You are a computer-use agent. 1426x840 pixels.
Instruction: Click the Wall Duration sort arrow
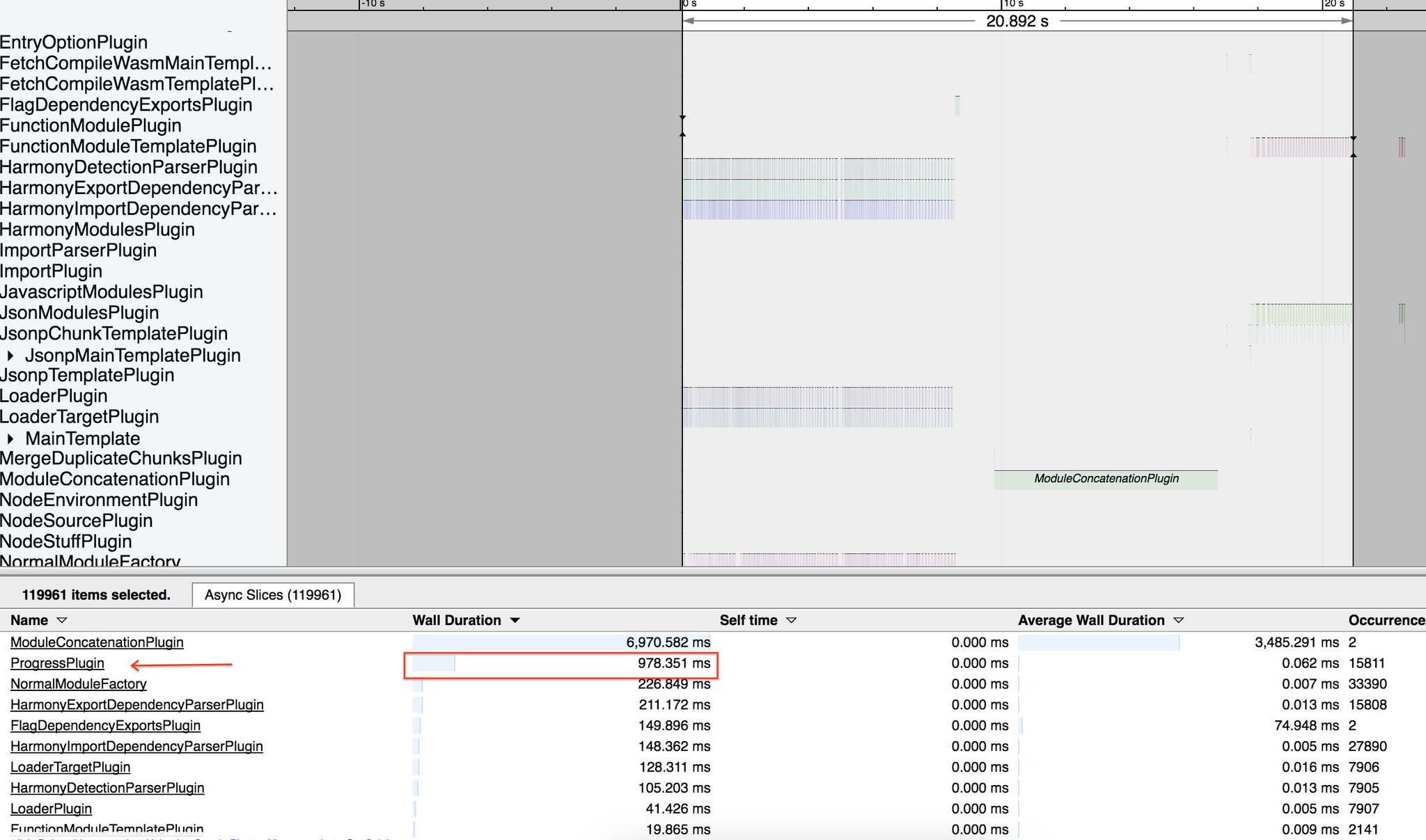click(515, 620)
